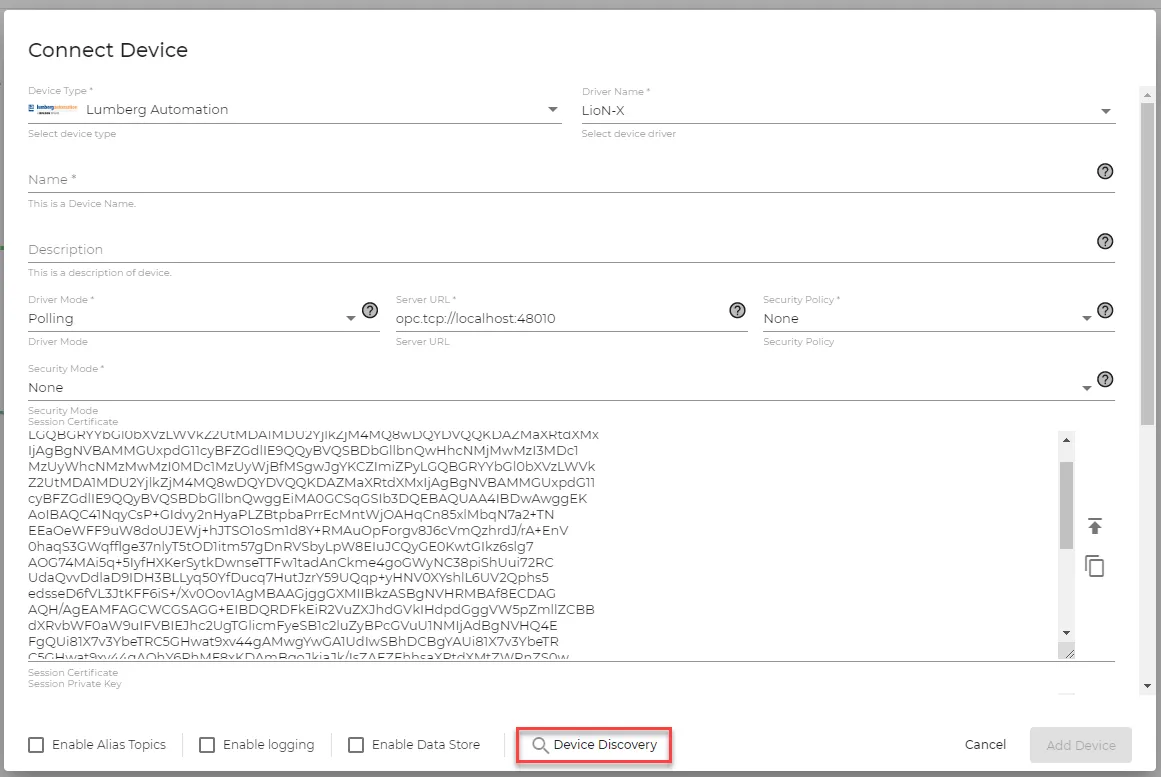Upload a session certificate file
Viewport: 1161px width, 777px height.
click(x=1094, y=526)
